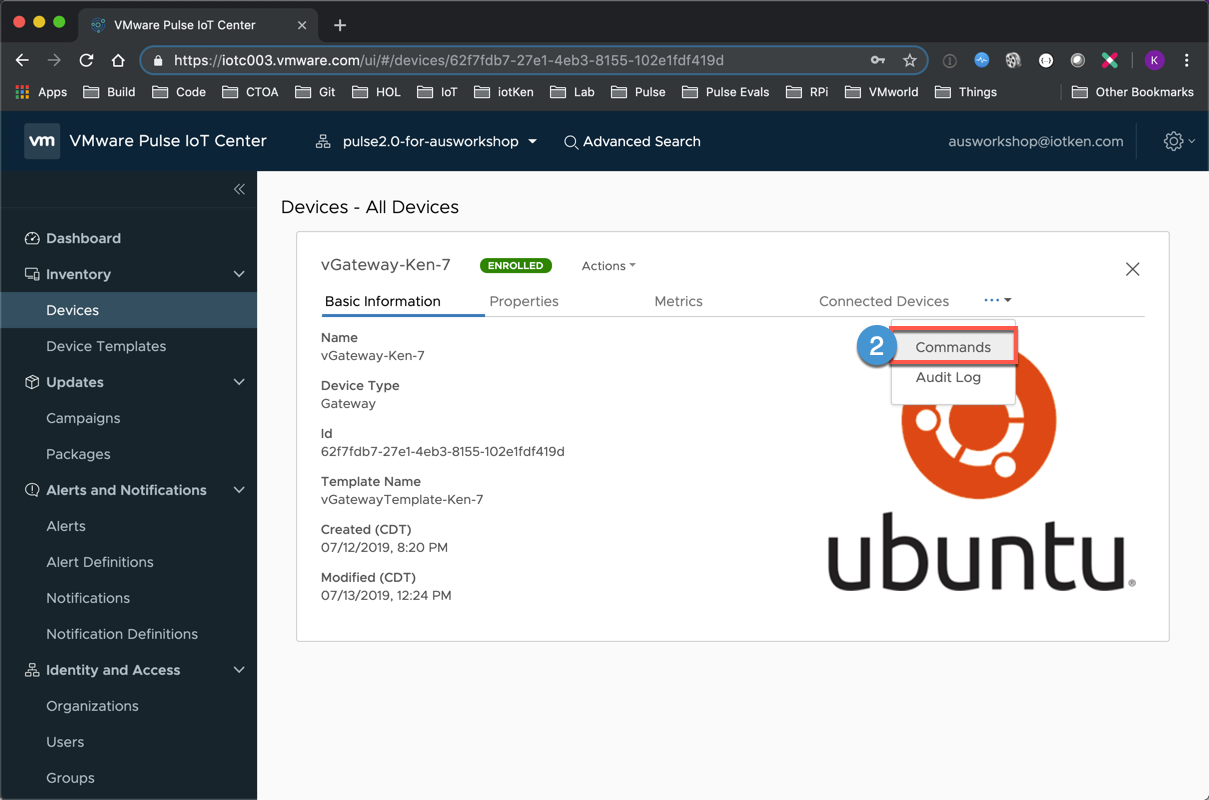Click the organization hierarchy icon beside pulse2.0-for-ausworkshop
This screenshot has height=800, width=1209.
(x=323, y=142)
